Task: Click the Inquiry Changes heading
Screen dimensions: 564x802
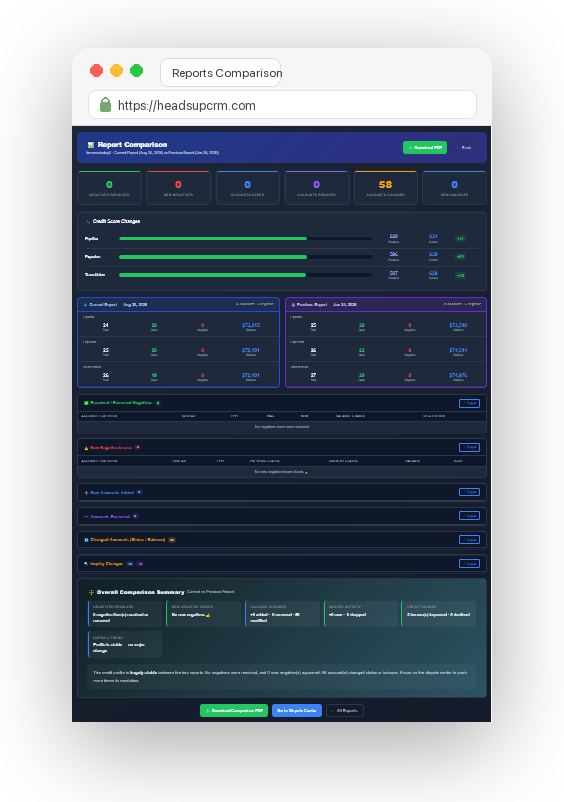Action: click(106, 564)
